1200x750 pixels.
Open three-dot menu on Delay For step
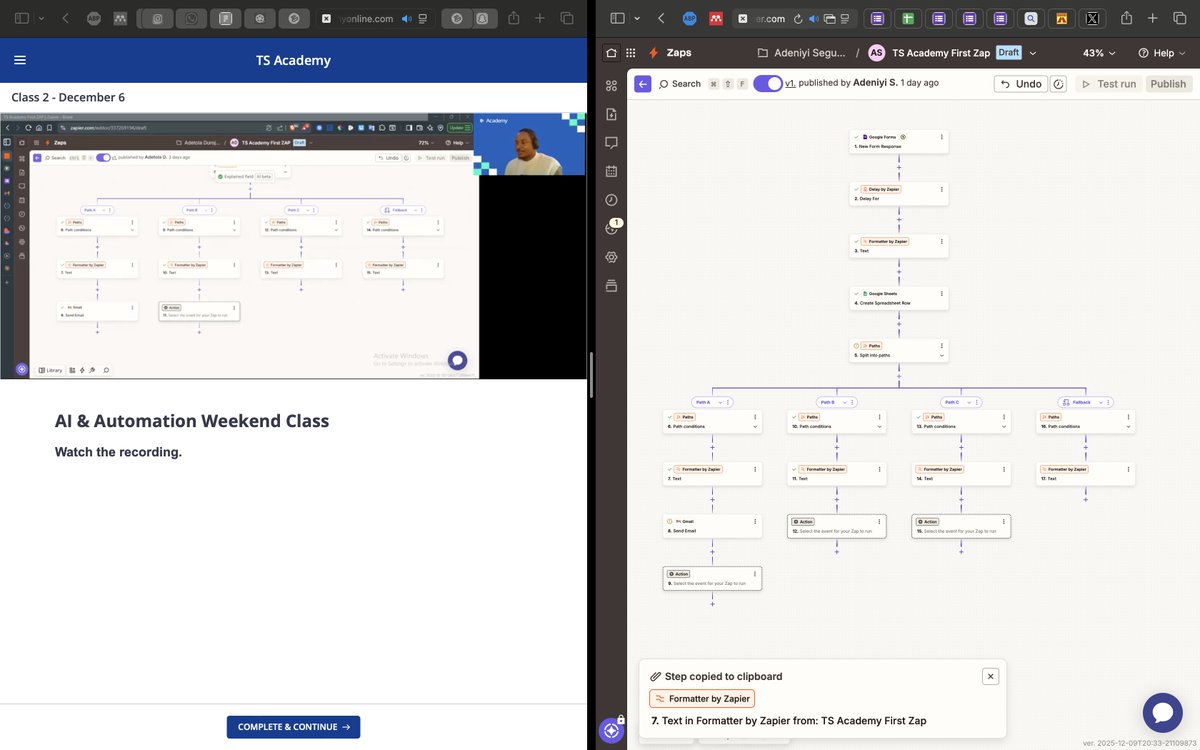941,189
